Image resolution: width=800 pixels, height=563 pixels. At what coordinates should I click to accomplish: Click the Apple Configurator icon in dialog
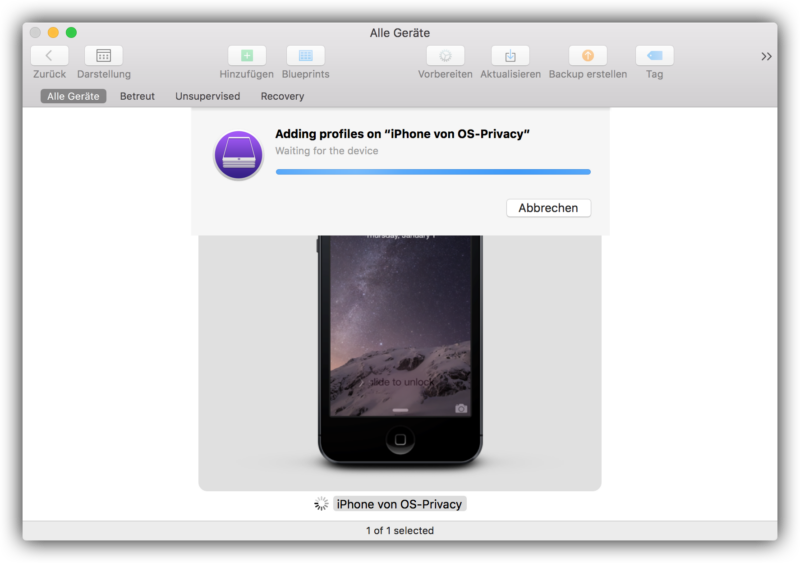pos(238,155)
